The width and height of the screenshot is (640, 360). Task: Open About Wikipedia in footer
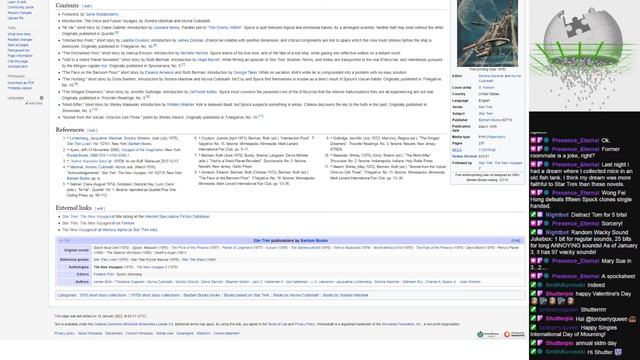tap(90, 333)
